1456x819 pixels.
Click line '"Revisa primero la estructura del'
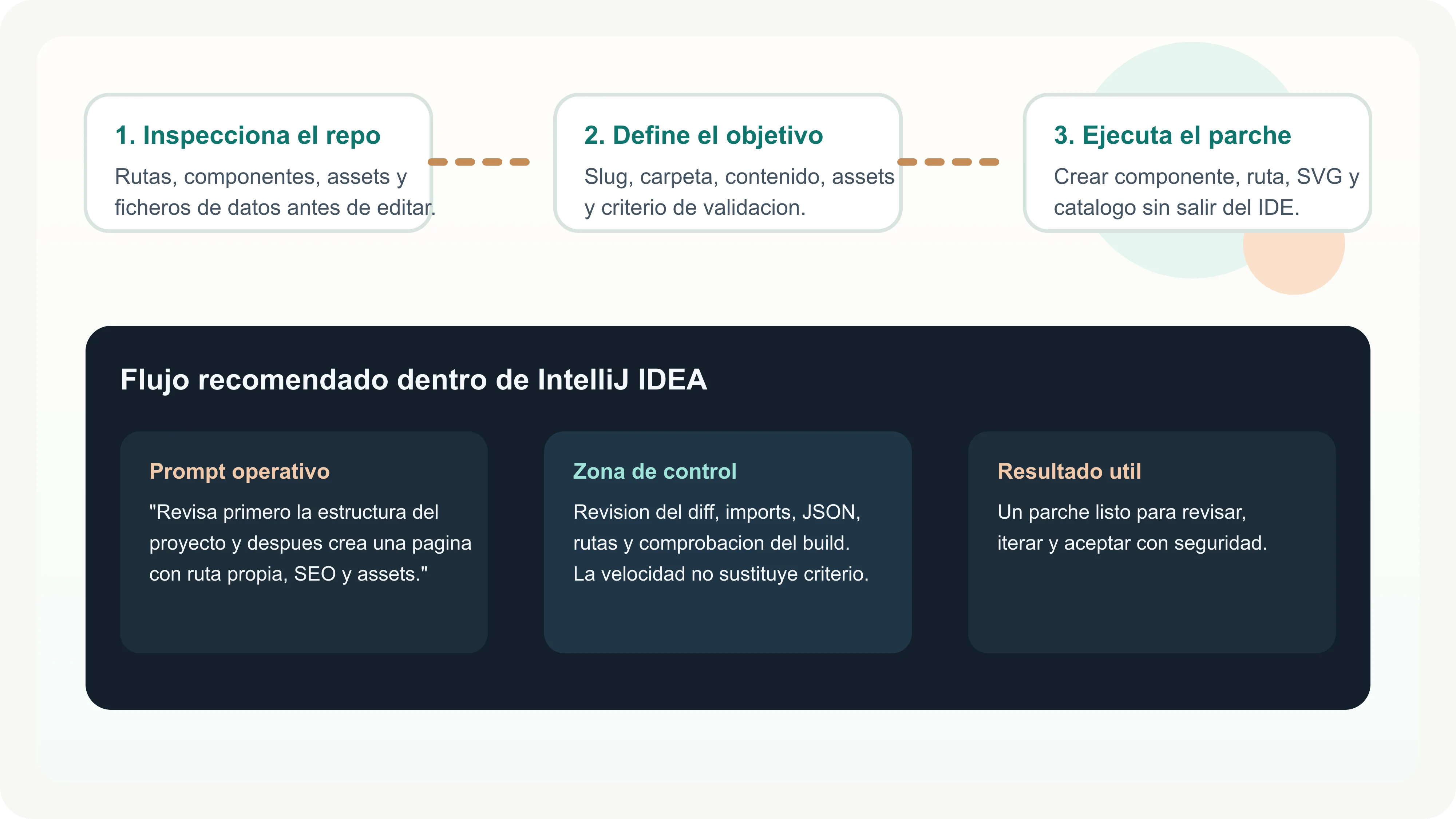coord(293,512)
